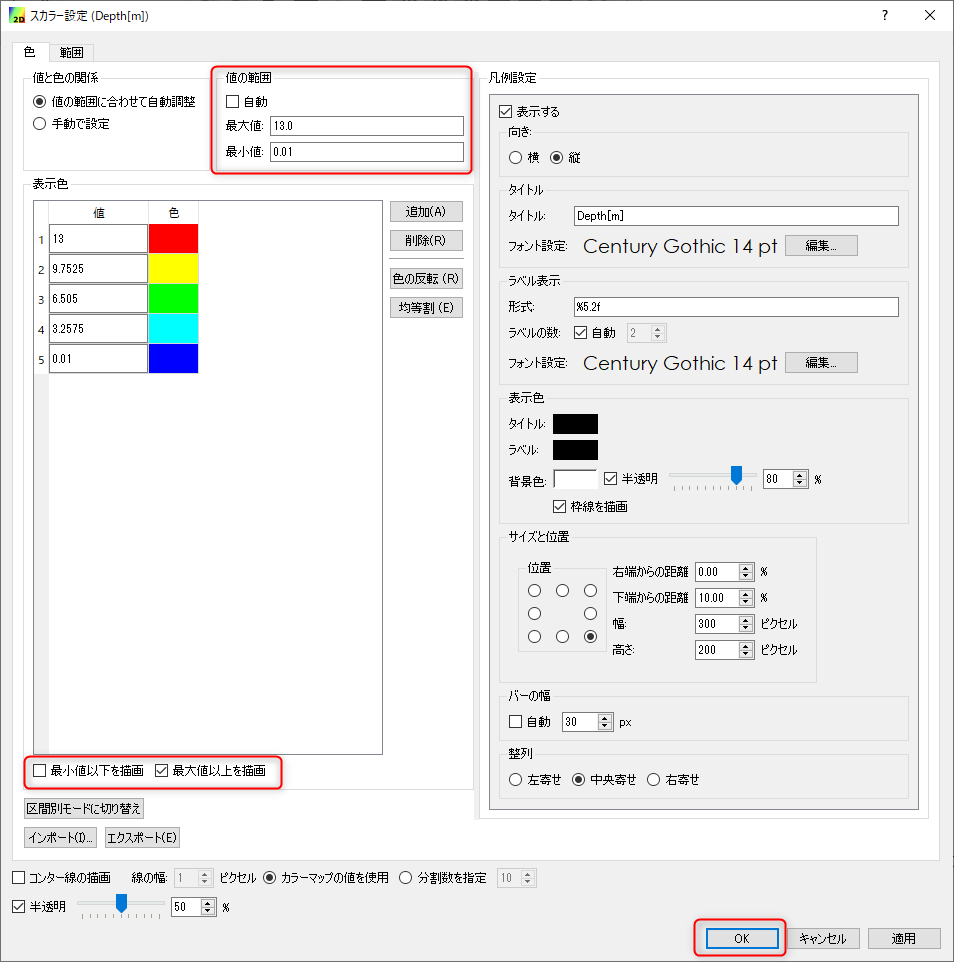Select the top-left 位置 radio button
This screenshot has height=962, width=954.
click(534, 590)
